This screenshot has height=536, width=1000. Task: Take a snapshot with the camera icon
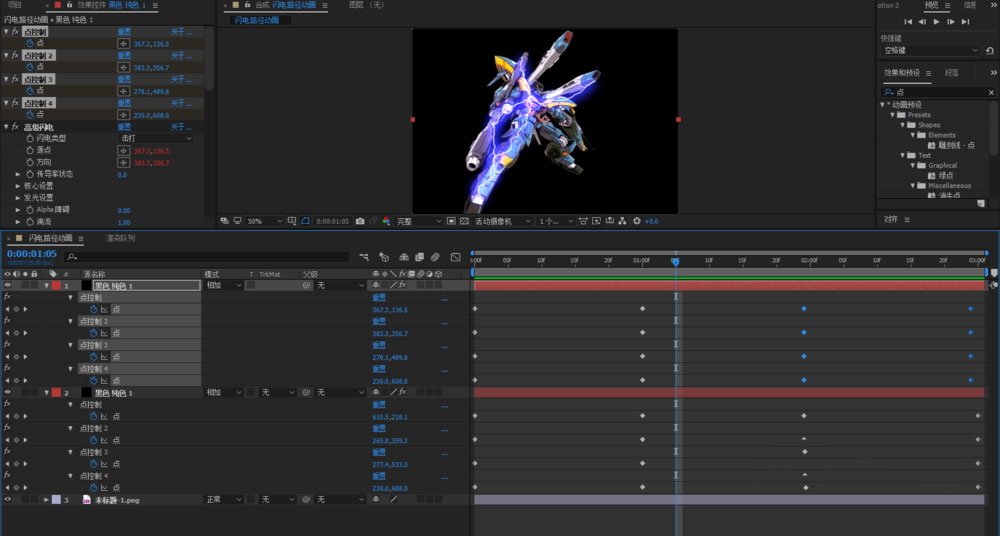pos(359,221)
